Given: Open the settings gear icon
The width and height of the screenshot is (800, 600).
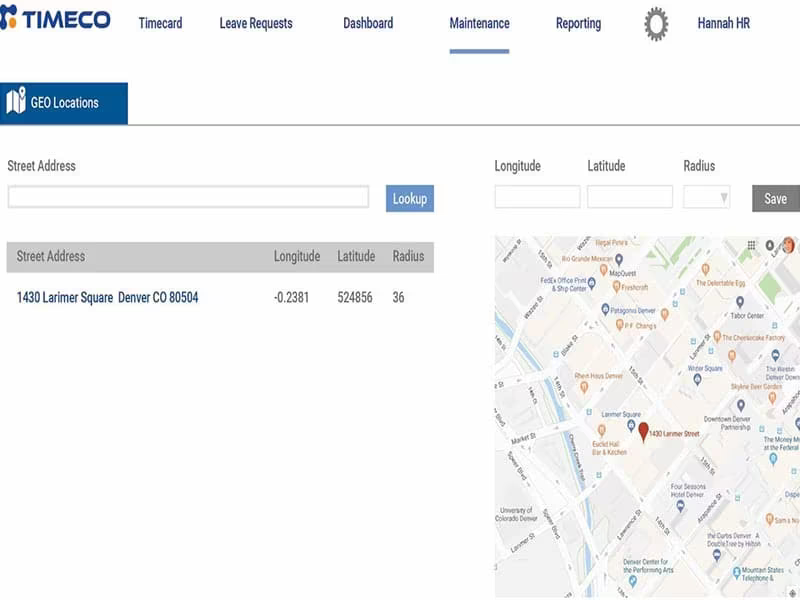Looking at the screenshot, I should click(x=656, y=24).
